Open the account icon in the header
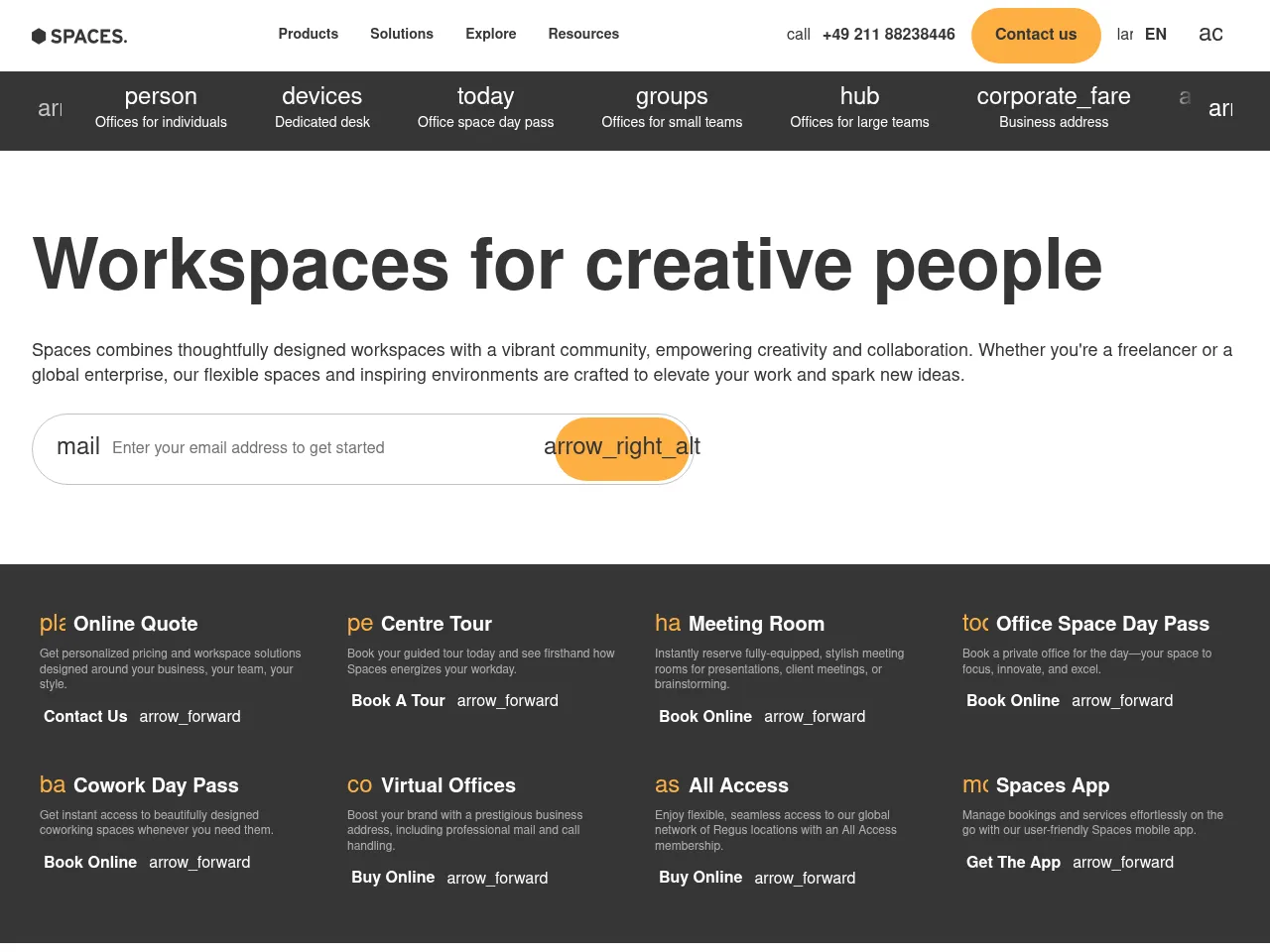 tap(1210, 34)
